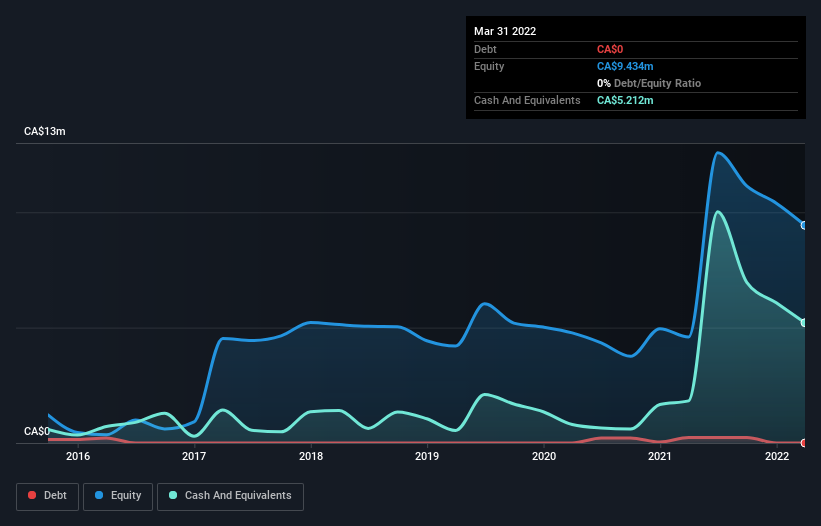The width and height of the screenshot is (821, 526).
Task: Click the teal Cash And Equivalents legend dot
Action: (x=173, y=495)
